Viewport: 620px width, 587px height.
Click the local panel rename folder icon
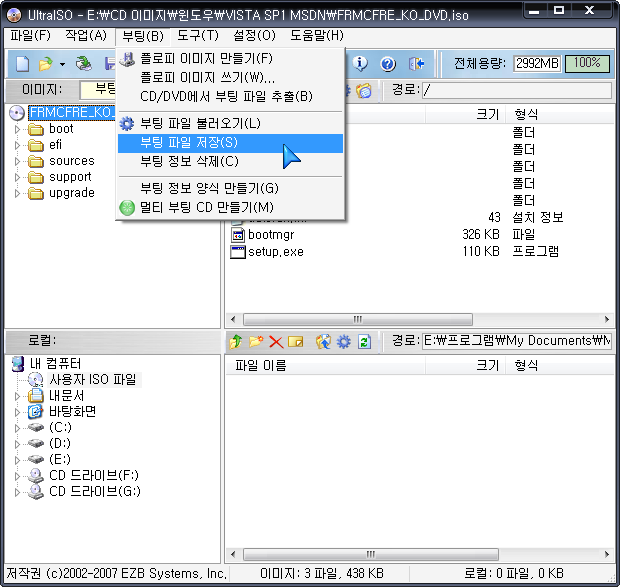tap(296, 341)
